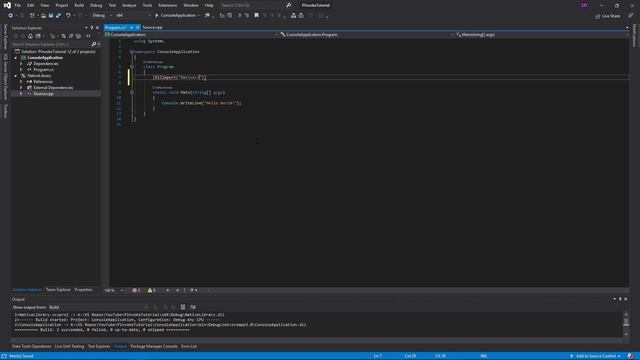This screenshot has width=640, height=360.
Task: Click the Live Share button
Action: [608, 16]
